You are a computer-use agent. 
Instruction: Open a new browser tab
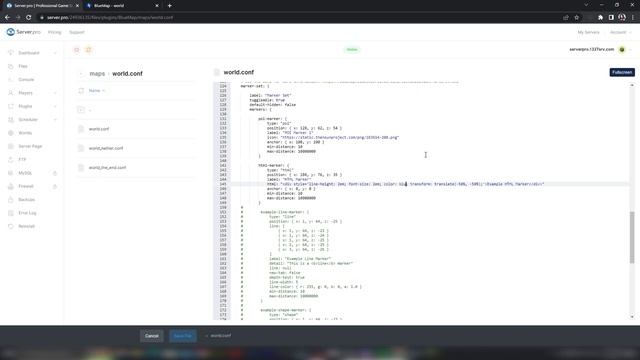coord(169,6)
